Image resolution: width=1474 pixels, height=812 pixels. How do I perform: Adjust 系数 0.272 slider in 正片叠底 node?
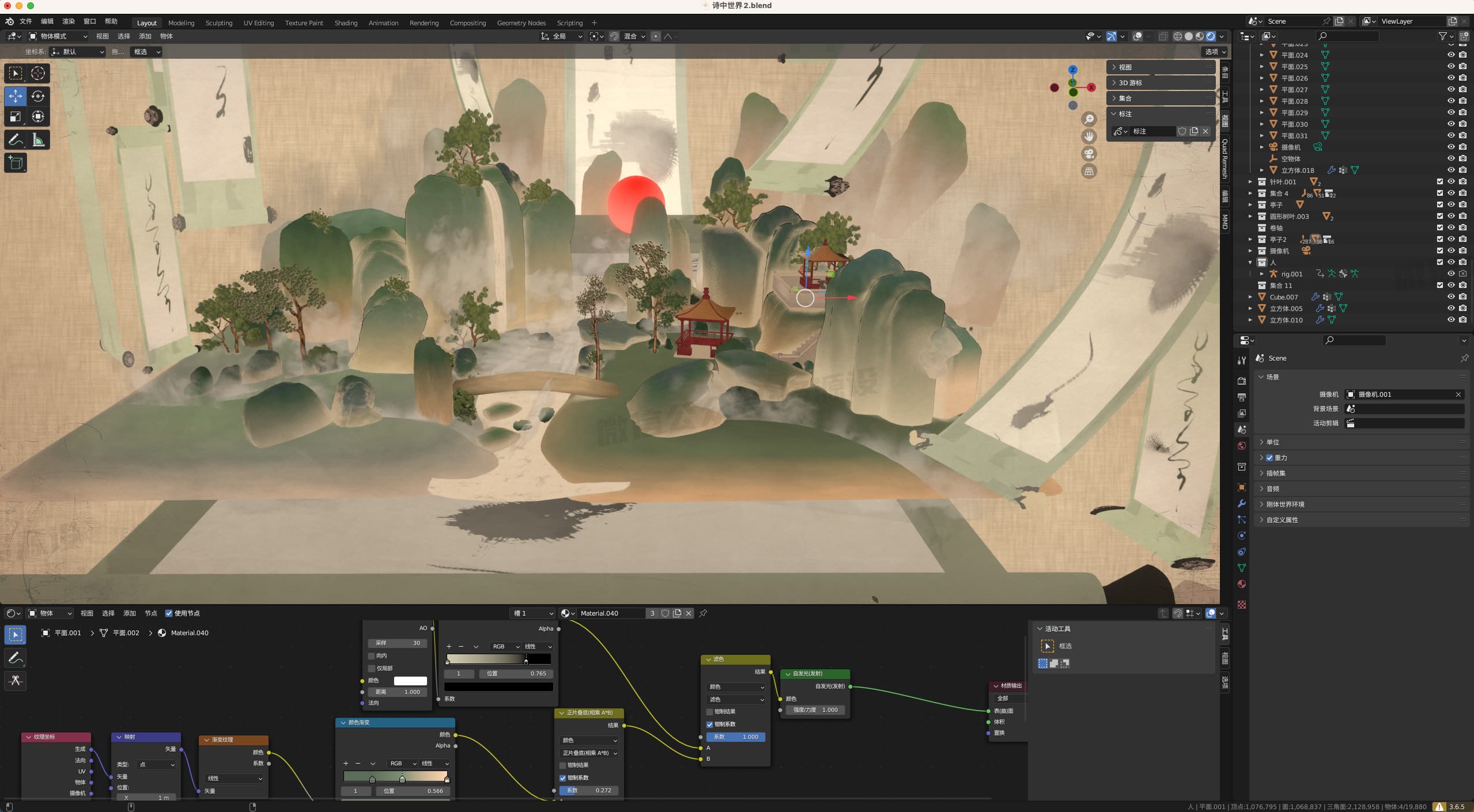589,791
